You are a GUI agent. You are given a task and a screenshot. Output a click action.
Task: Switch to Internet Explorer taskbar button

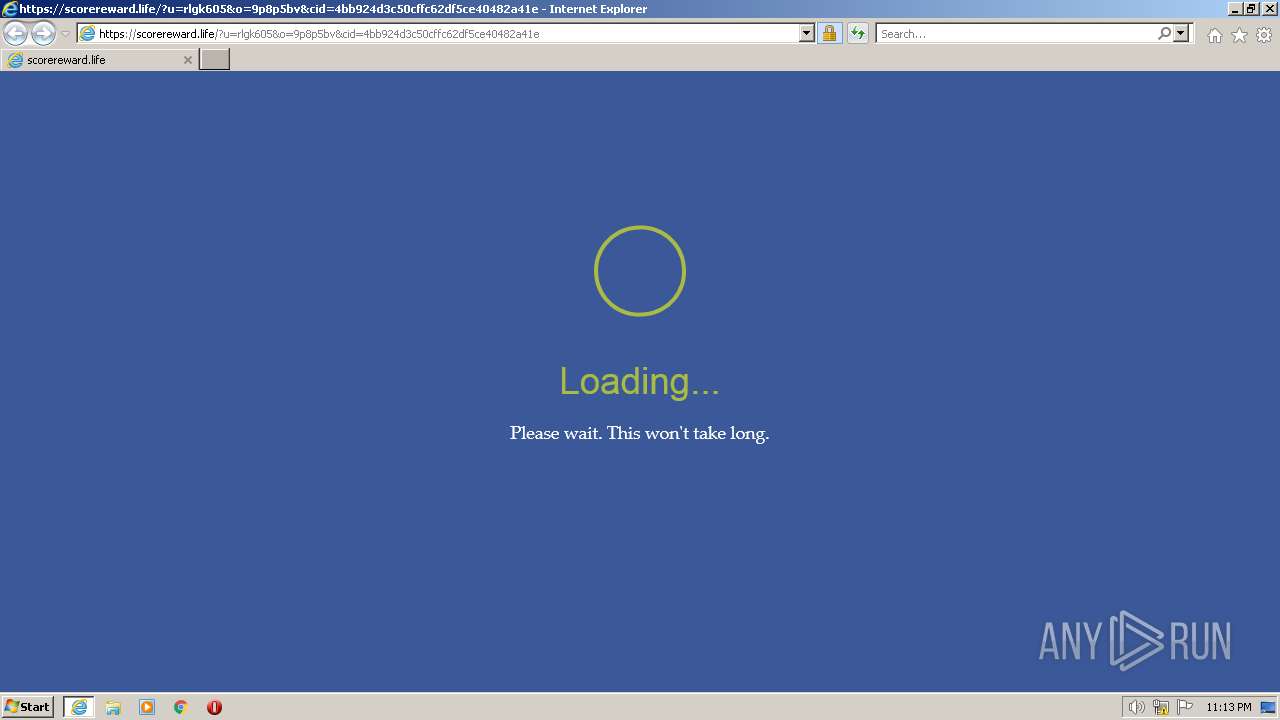tap(79, 707)
